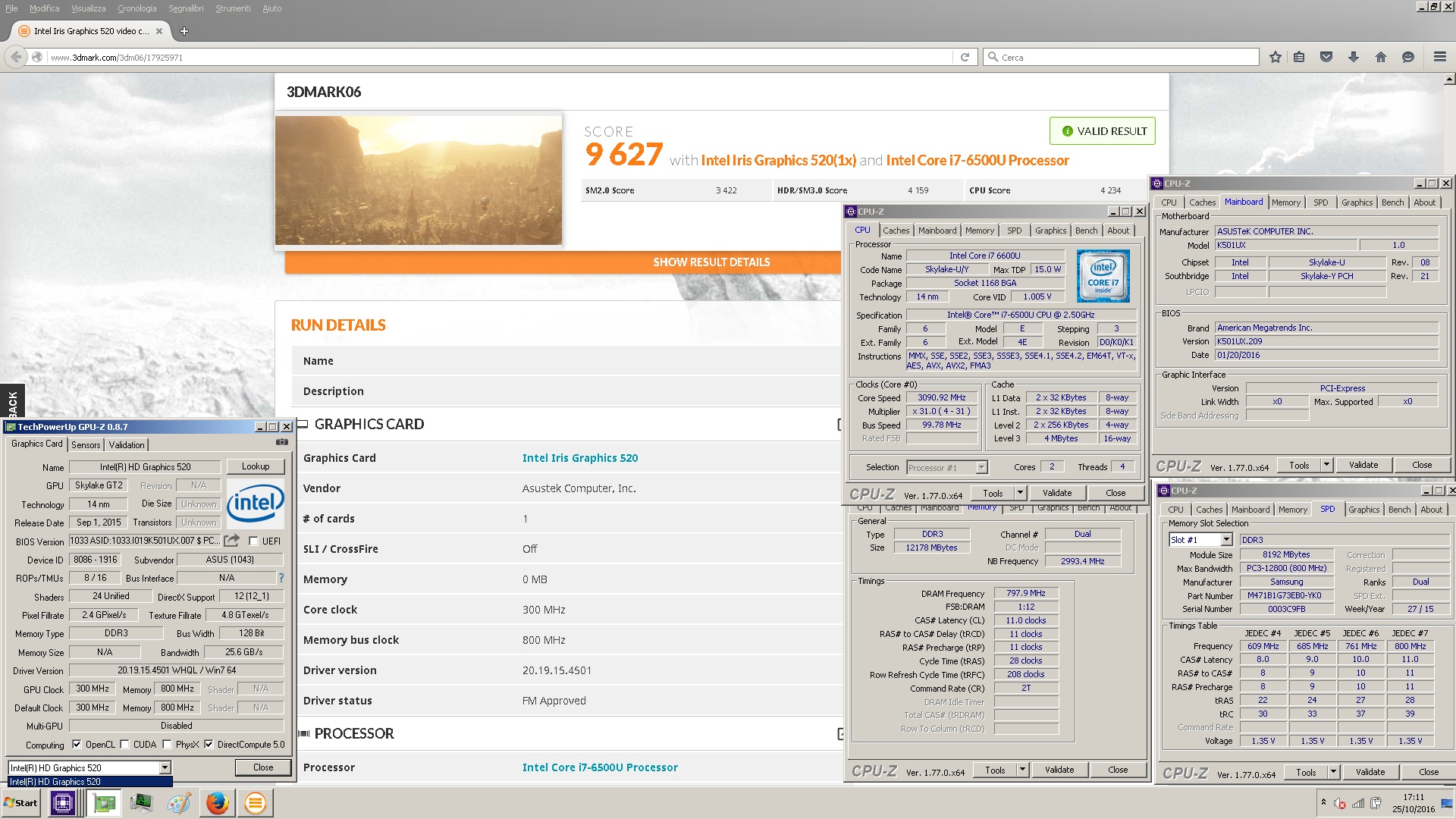Click the VALID RESULT badge

(x=1103, y=131)
